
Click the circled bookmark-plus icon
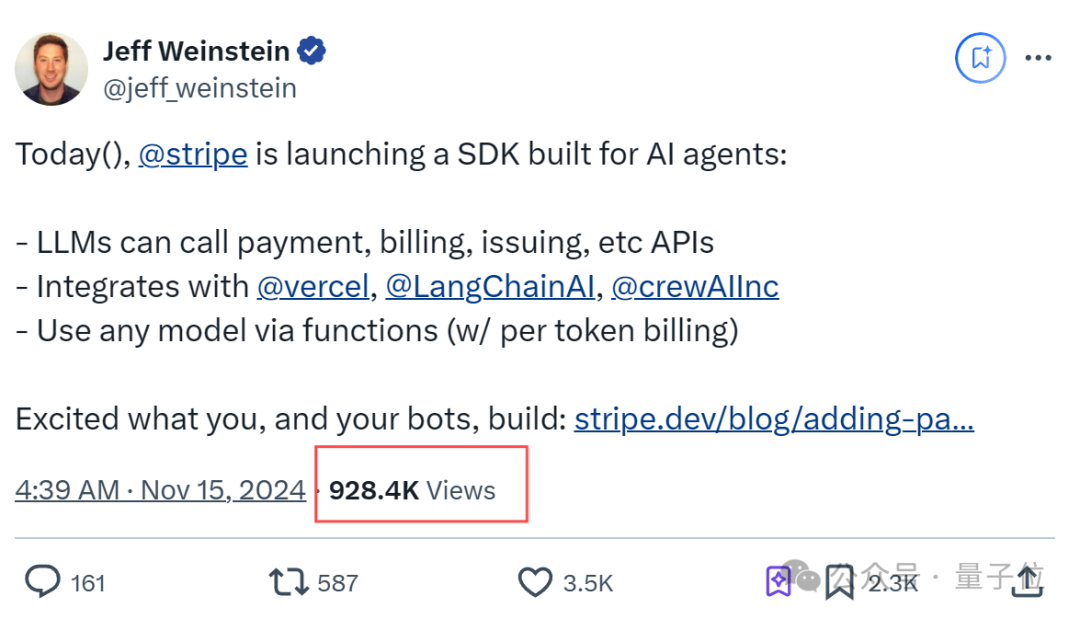(x=980, y=58)
